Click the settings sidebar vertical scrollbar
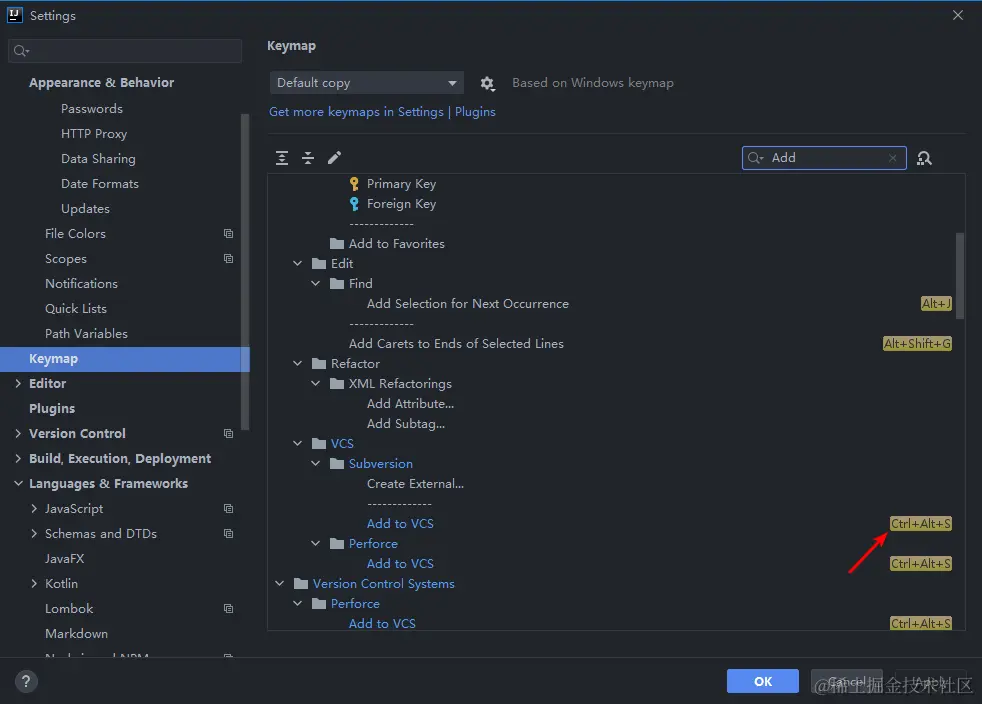Viewport: 982px width, 704px height. tap(245, 272)
